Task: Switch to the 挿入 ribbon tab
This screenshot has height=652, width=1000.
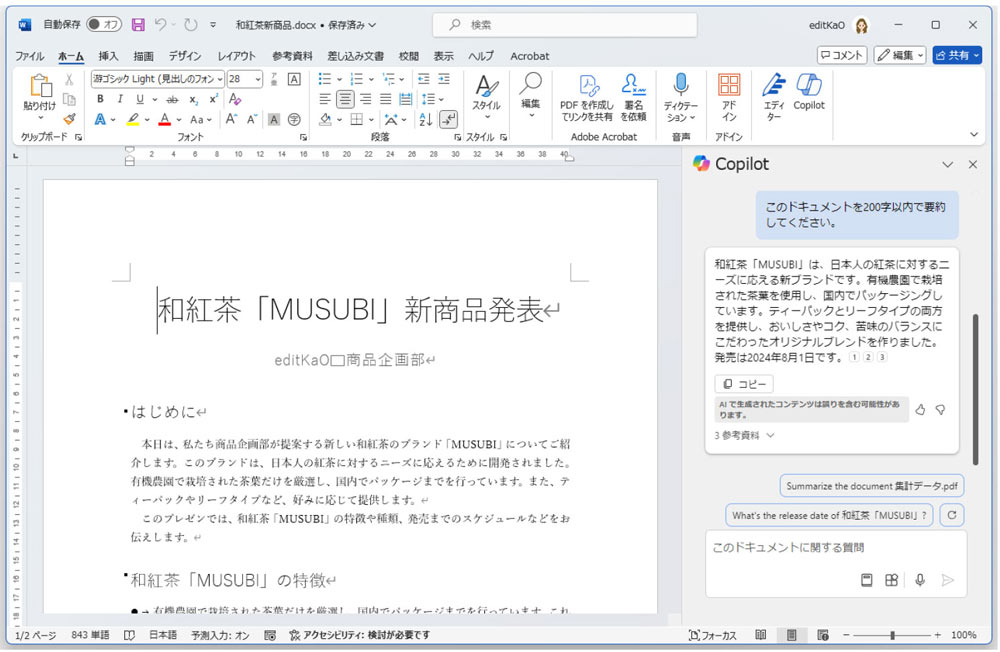Action: (x=108, y=56)
